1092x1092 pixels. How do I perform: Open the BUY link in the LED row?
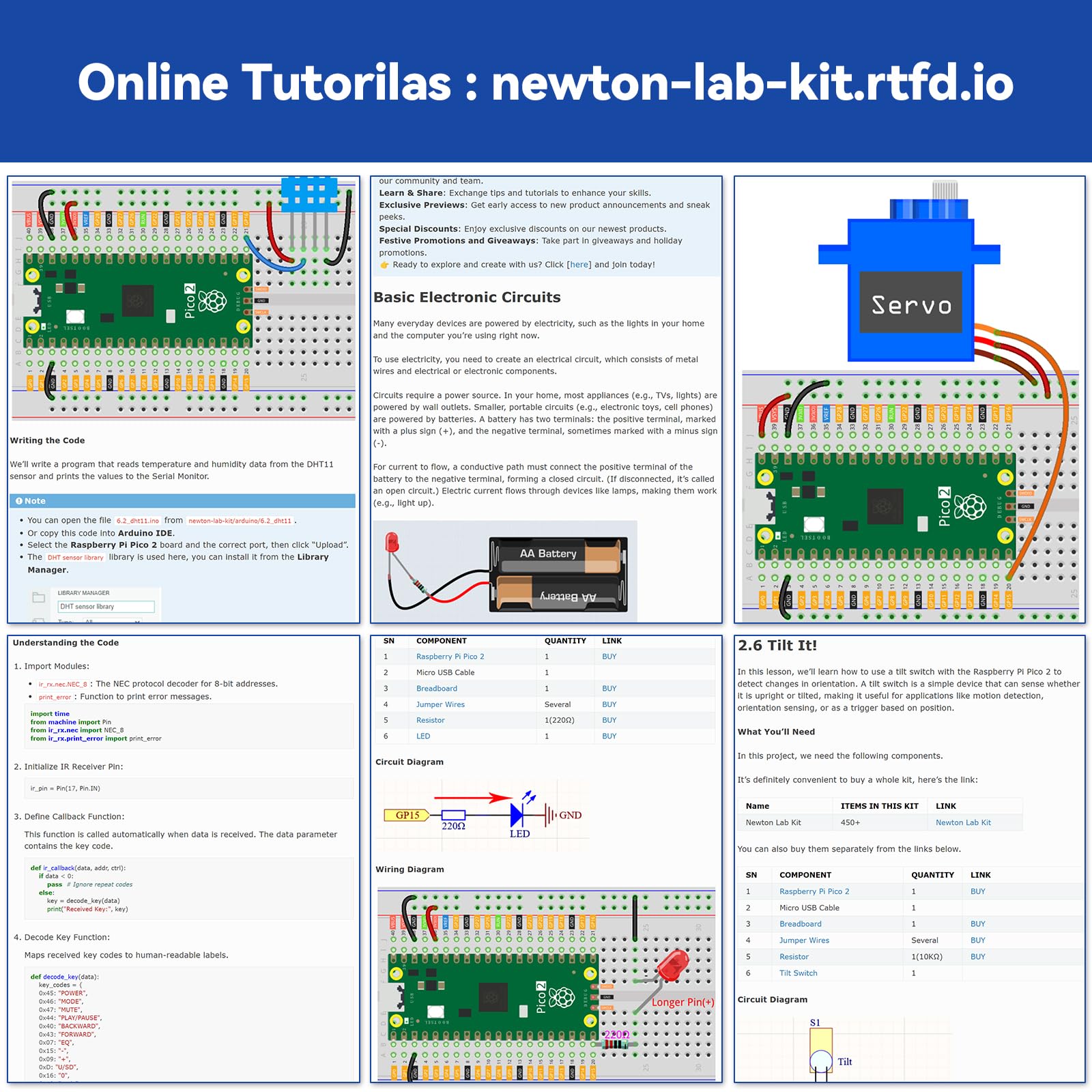[609, 736]
